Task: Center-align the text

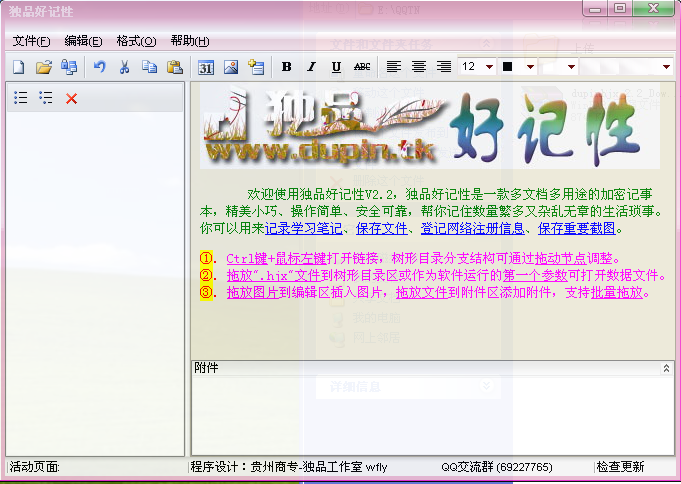Action: (x=419, y=66)
